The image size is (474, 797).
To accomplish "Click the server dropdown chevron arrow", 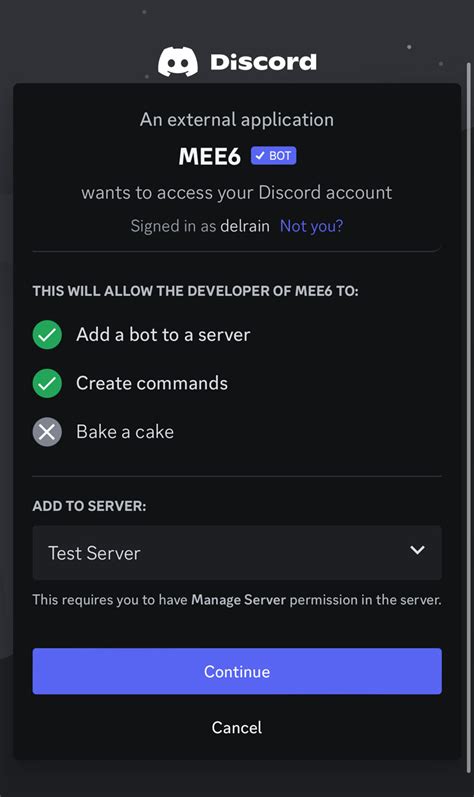I will 417,550.
